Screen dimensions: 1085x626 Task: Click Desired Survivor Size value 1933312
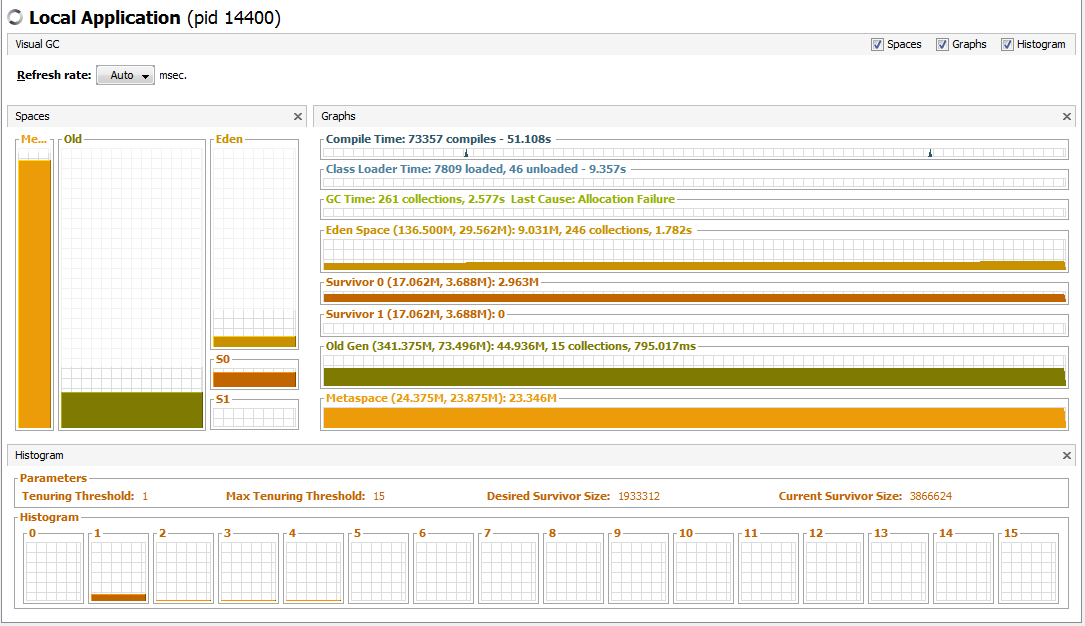(639, 496)
